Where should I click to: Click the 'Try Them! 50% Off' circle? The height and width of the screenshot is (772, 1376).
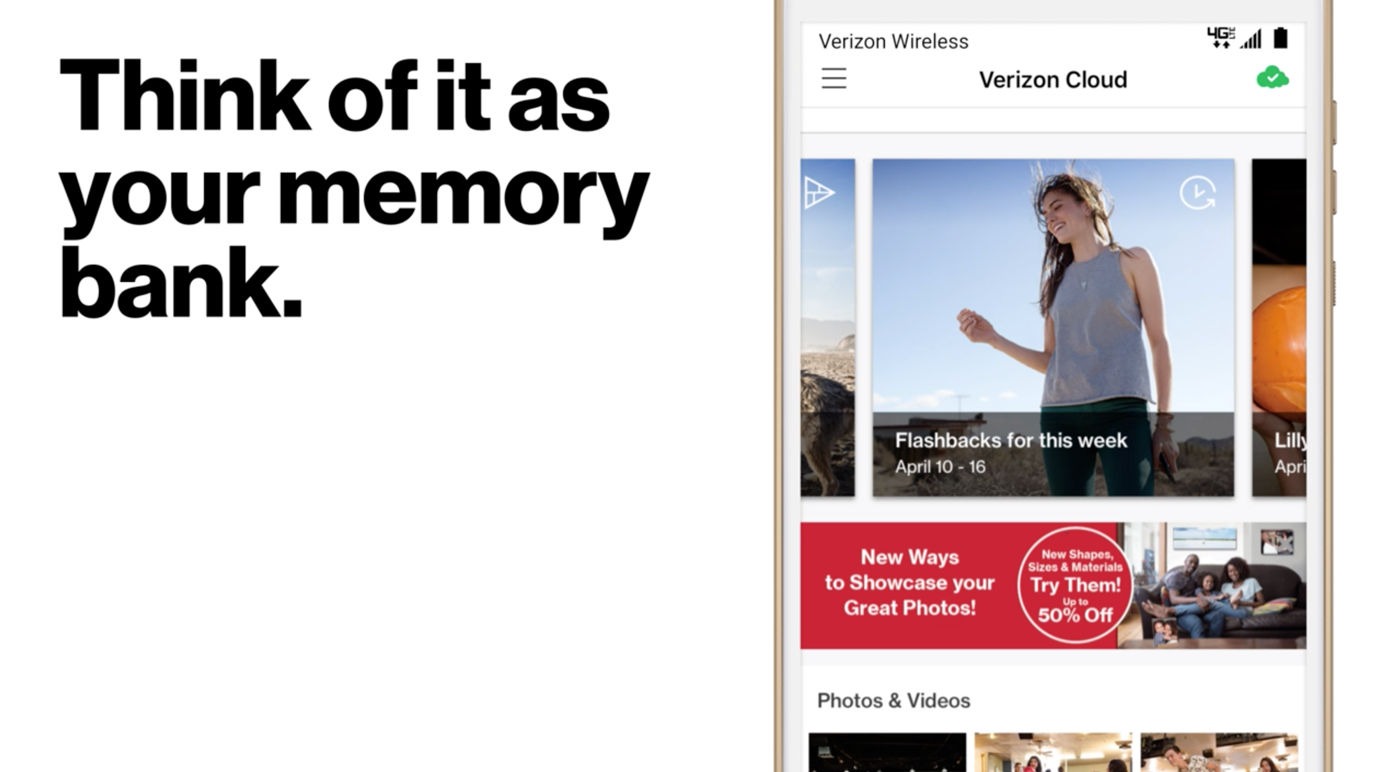1075,585
